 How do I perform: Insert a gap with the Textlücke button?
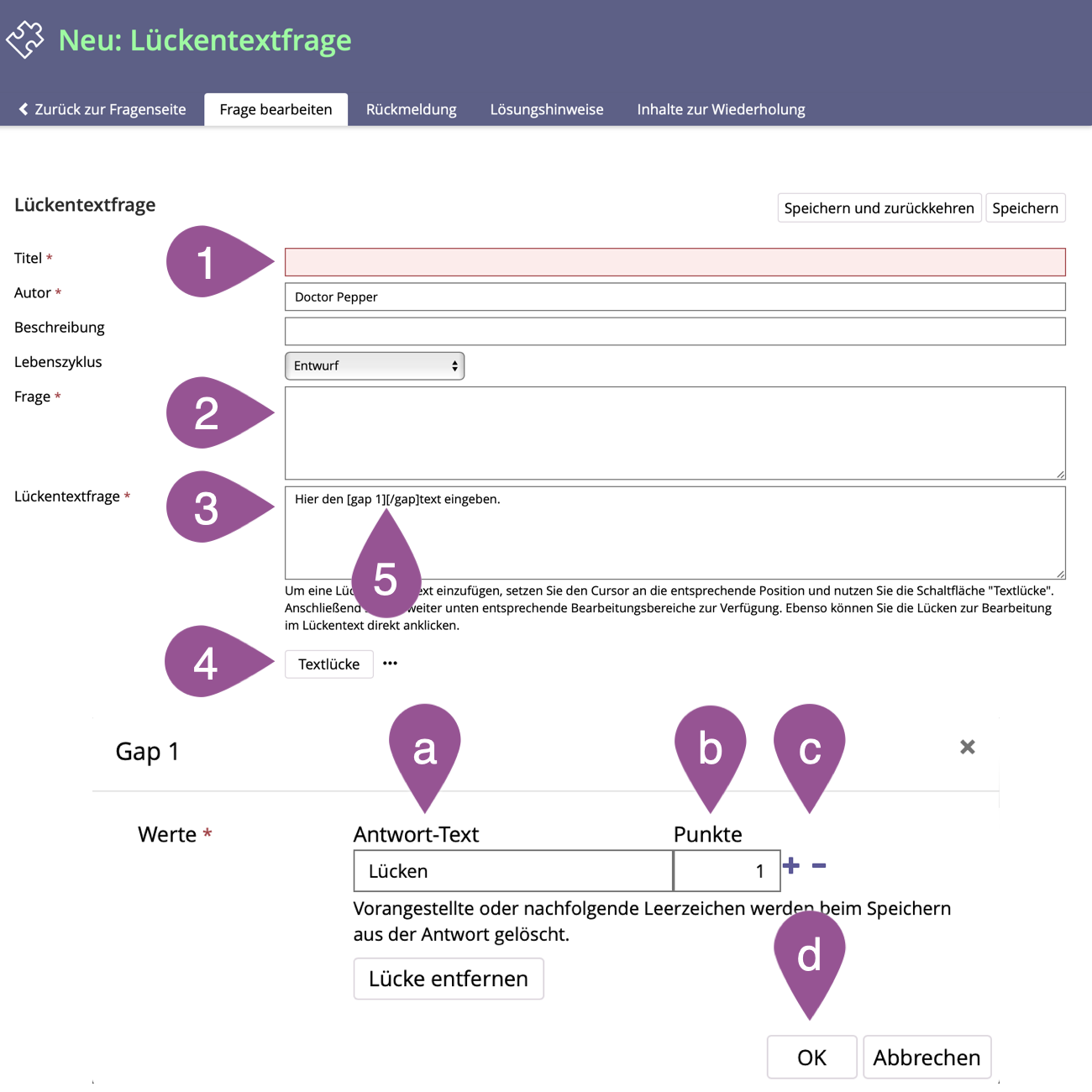pos(328,664)
